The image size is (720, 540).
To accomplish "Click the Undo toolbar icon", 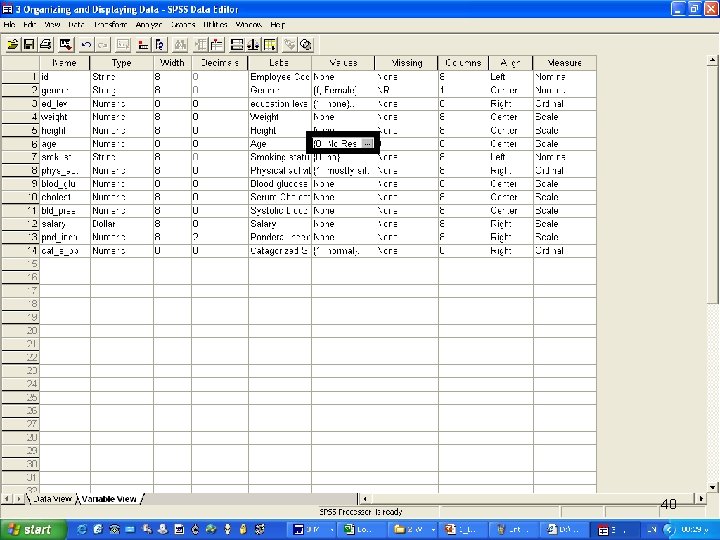I will (x=86, y=45).
